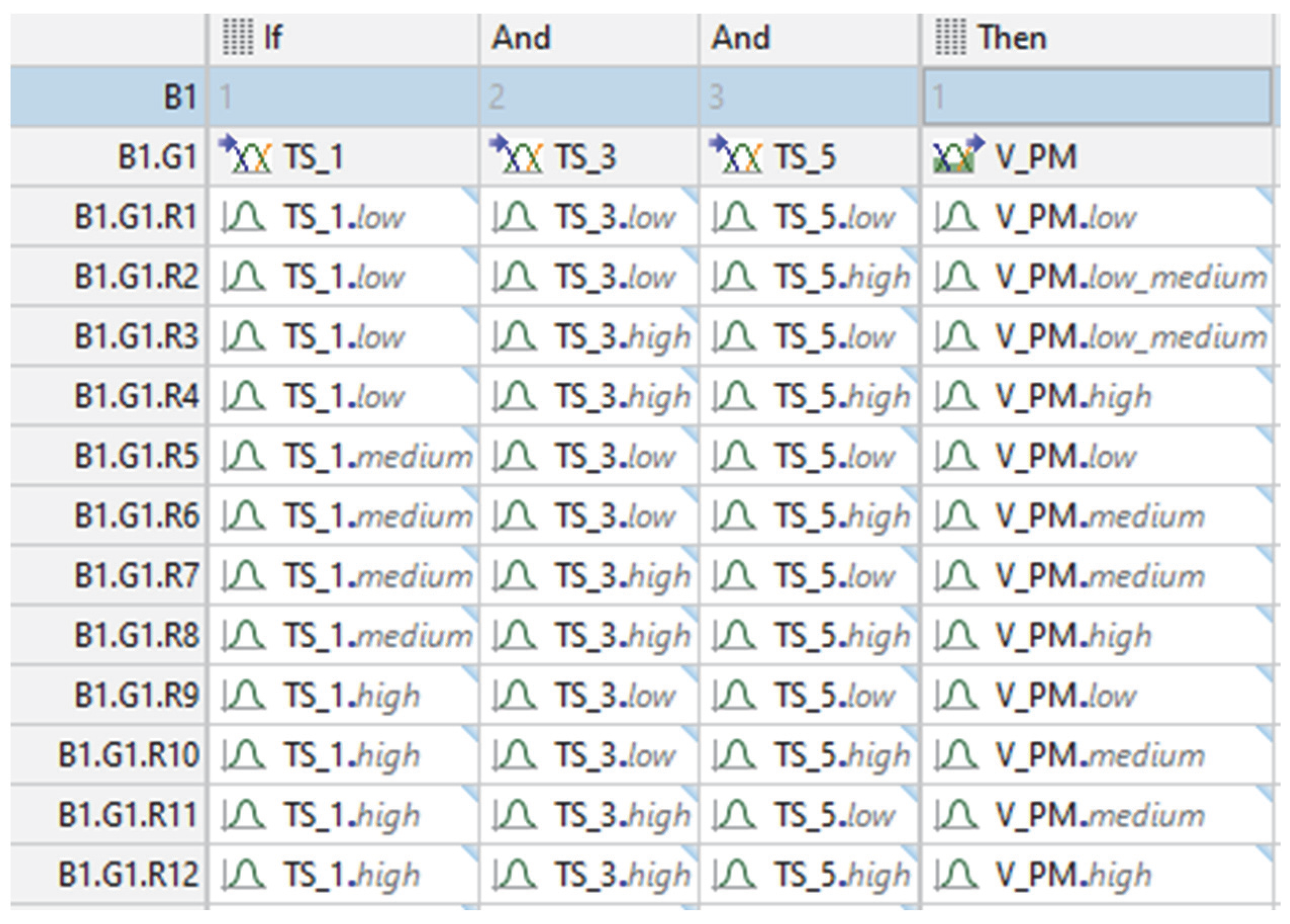Viewport: 1290px width, 924px height.
Task: Click the membership icon in rule R6's V_PM.medium cell
Action: pos(957,516)
